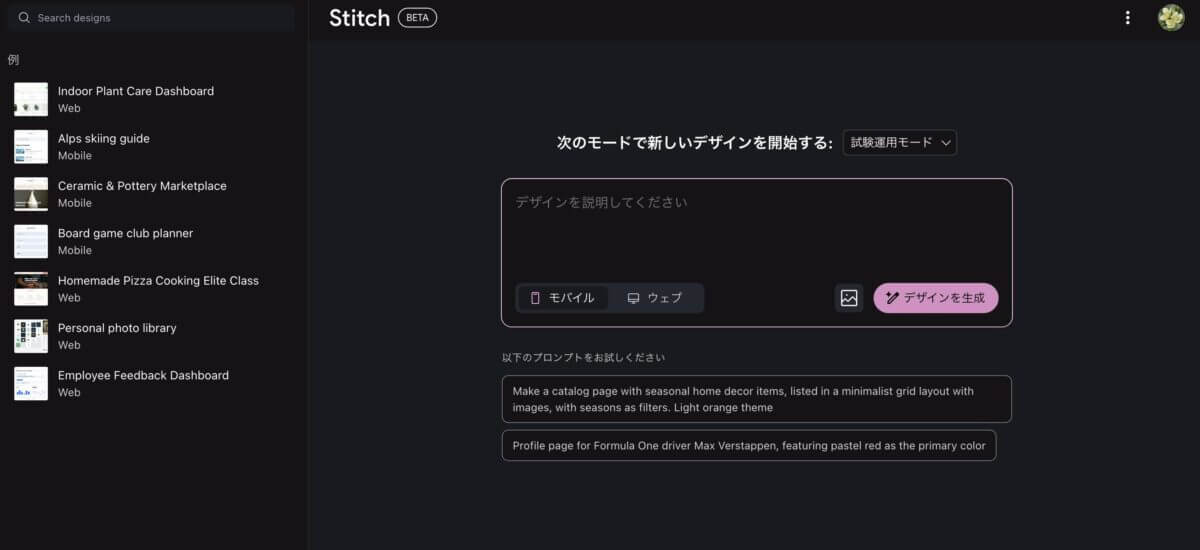
Task: Click the search magnifier icon
Action: coord(24,18)
